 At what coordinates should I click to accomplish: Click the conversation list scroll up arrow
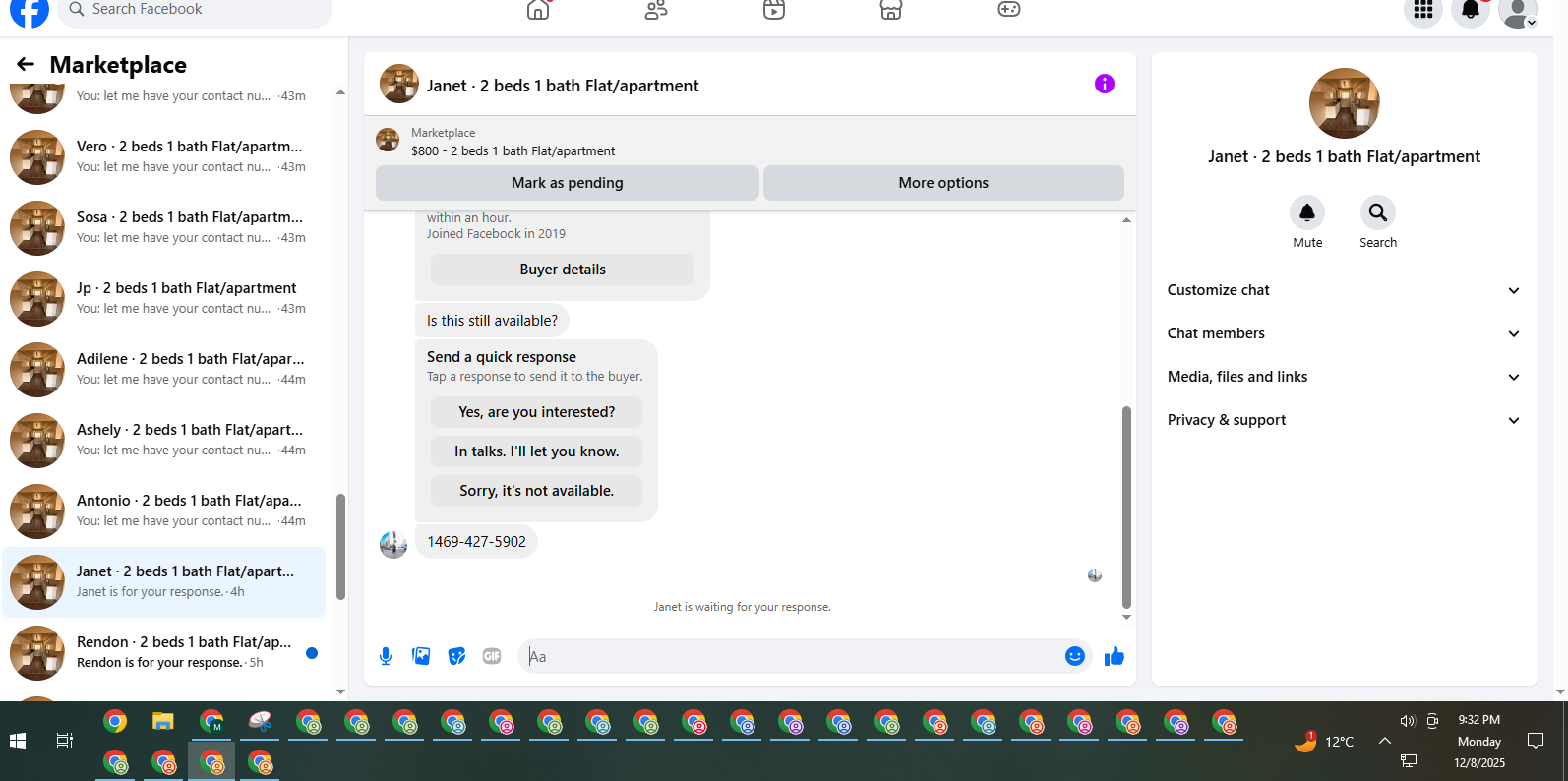pos(340,92)
